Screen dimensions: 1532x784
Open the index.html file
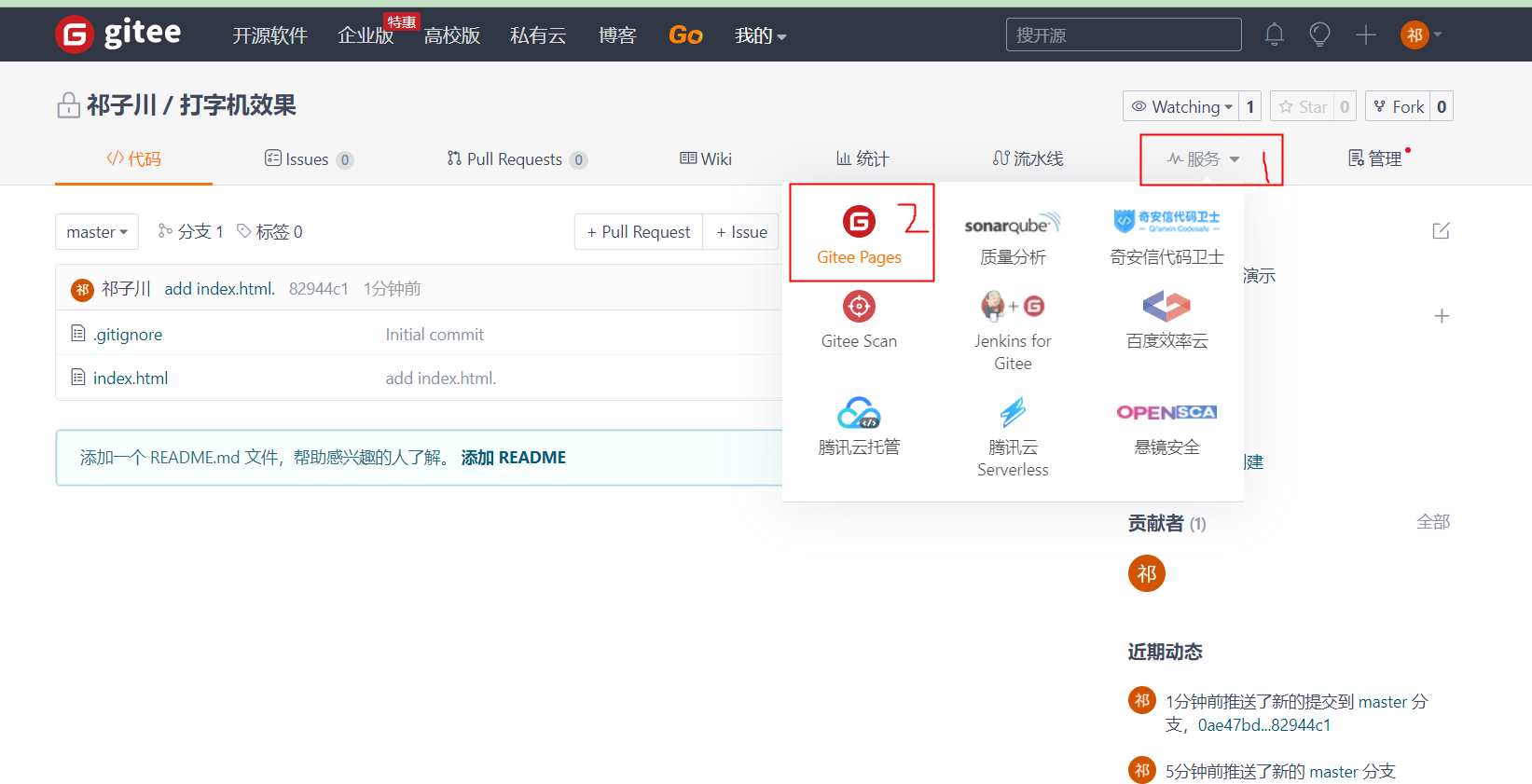pyautogui.click(x=131, y=378)
